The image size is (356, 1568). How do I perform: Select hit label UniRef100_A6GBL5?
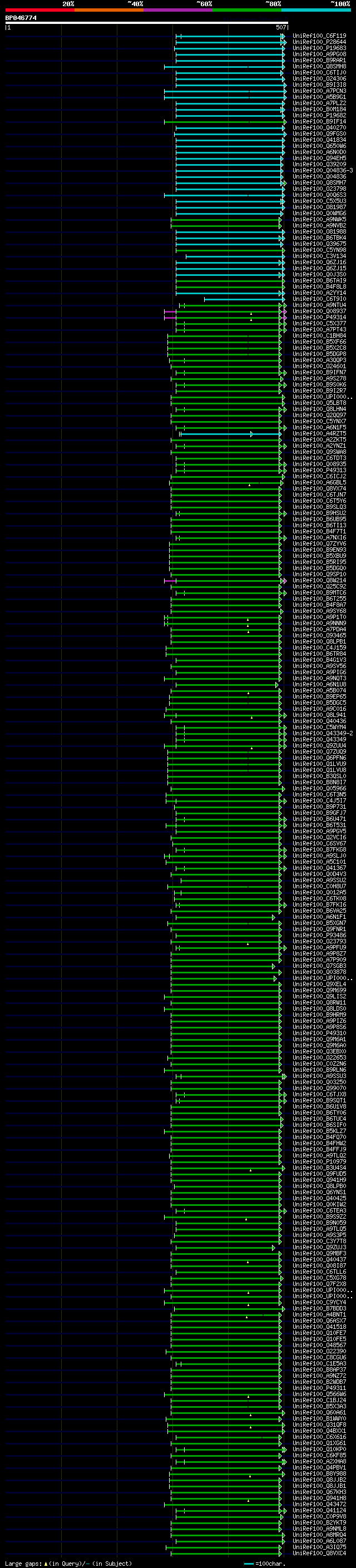pyautogui.click(x=319, y=483)
